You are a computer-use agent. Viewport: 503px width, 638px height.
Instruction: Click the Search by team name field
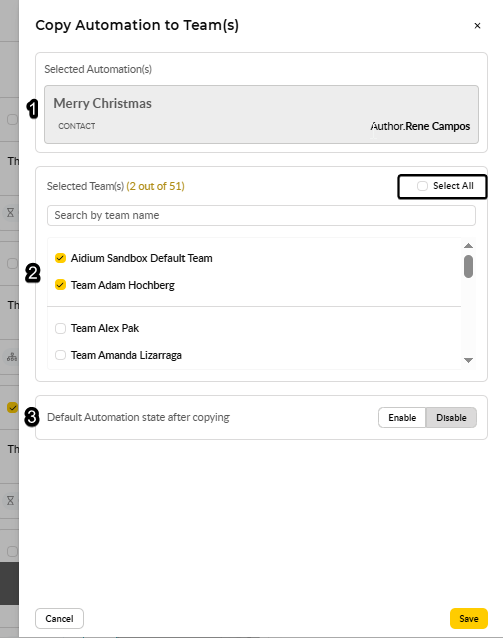tap(261, 215)
